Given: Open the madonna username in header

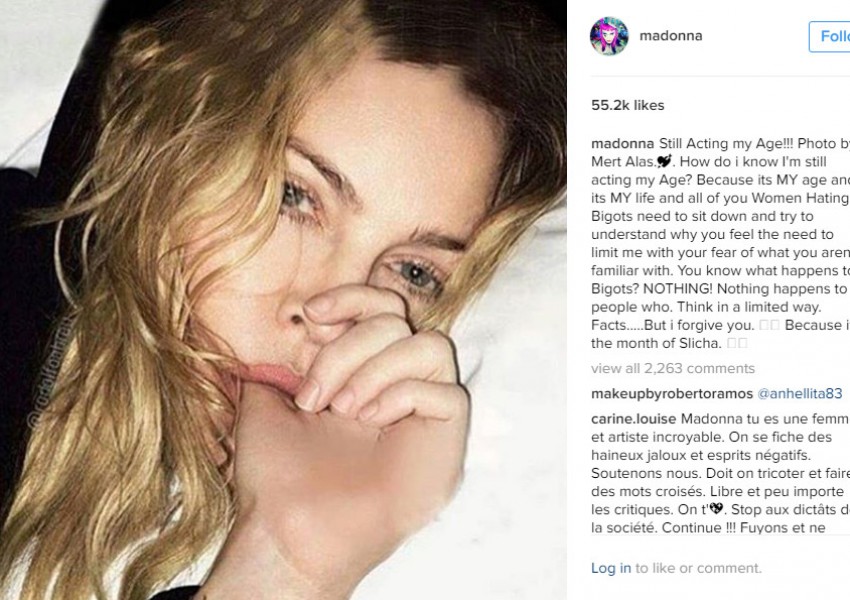Looking at the screenshot, I should [671, 36].
